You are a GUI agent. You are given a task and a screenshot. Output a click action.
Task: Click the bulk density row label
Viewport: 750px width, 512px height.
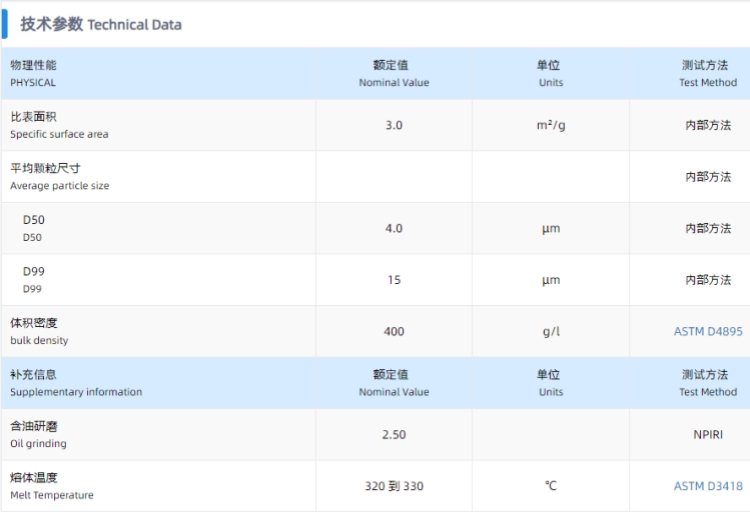tap(39, 332)
